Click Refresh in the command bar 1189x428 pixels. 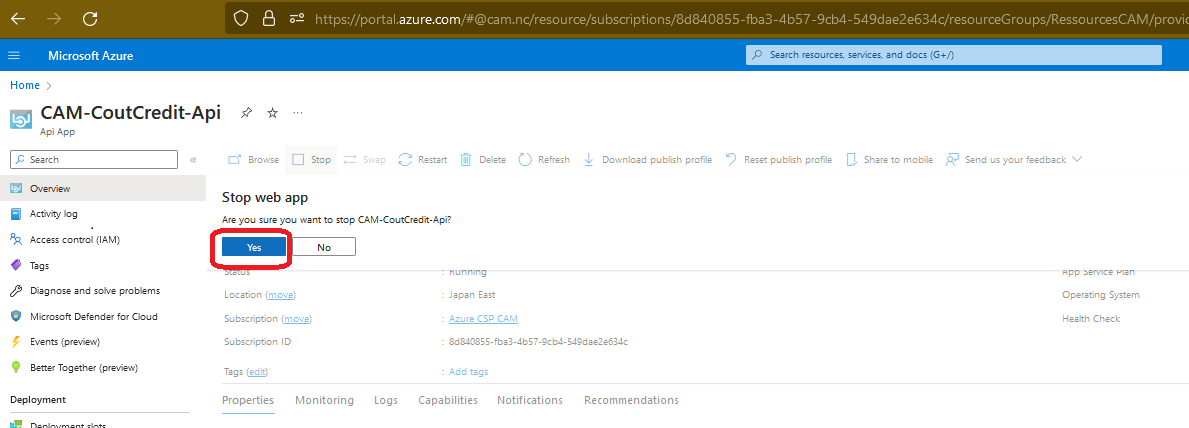544,159
